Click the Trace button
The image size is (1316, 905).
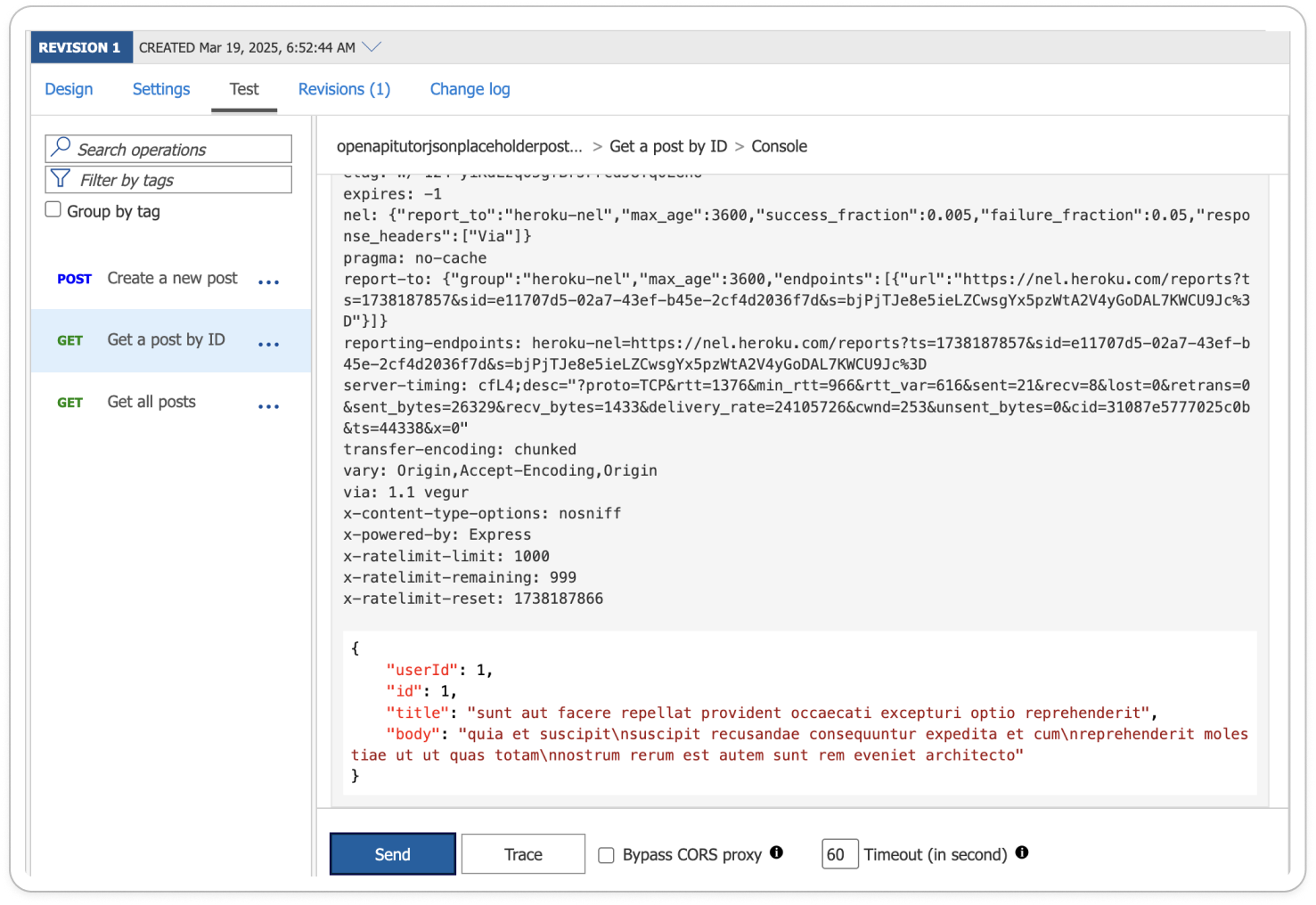pos(523,854)
